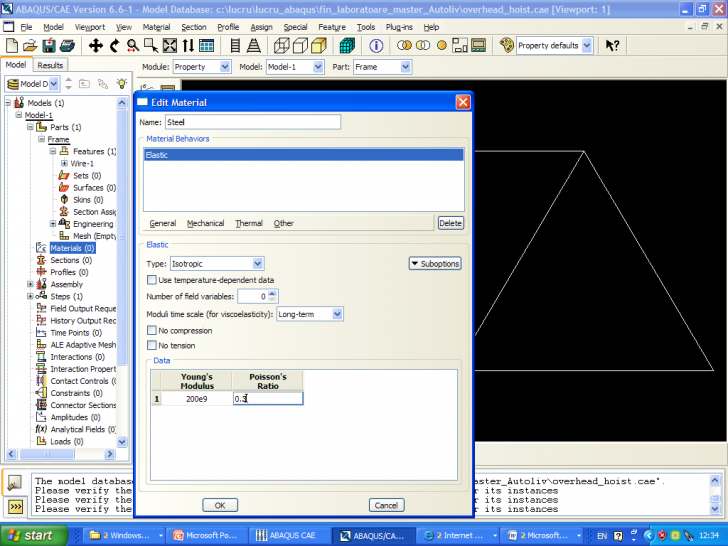This screenshot has height=546, width=728.
Task: Open the Mechanical behaviors menu
Action: click(205, 223)
